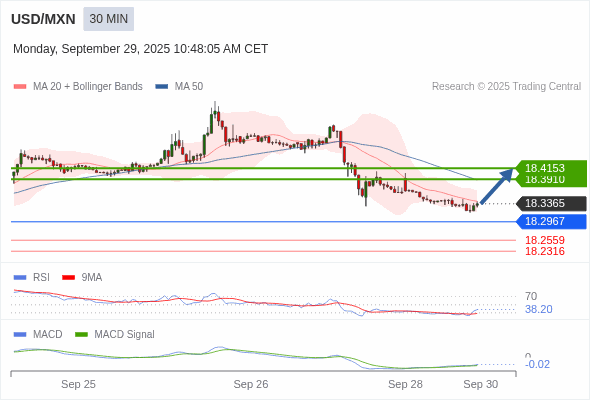Click the Sep 28 date on the time axis
Screen dimensions: 590x400
(x=405, y=384)
